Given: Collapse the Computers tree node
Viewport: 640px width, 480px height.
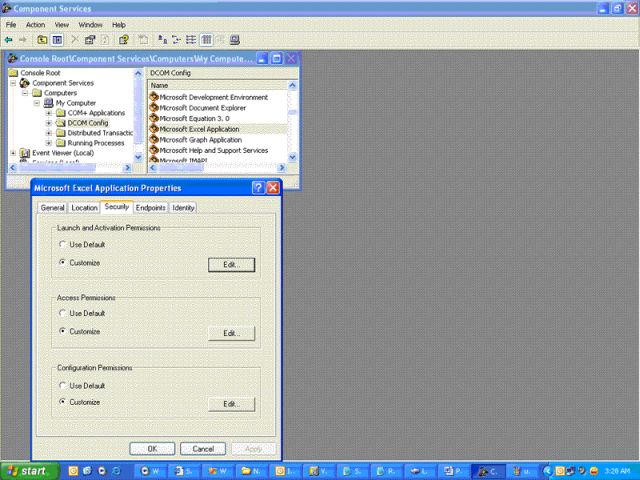Looking at the screenshot, I should 25,93.
